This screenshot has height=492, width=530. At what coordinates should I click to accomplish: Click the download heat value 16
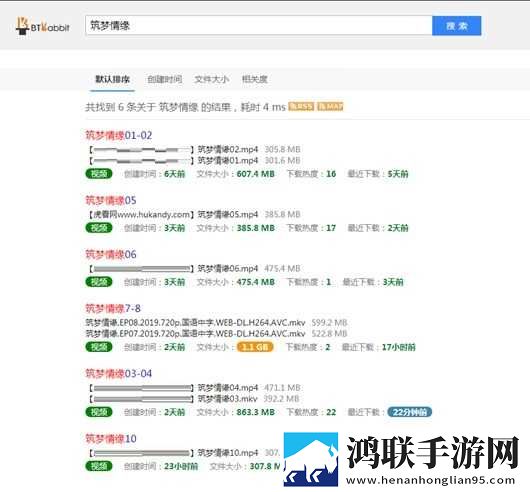click(331, 174)
